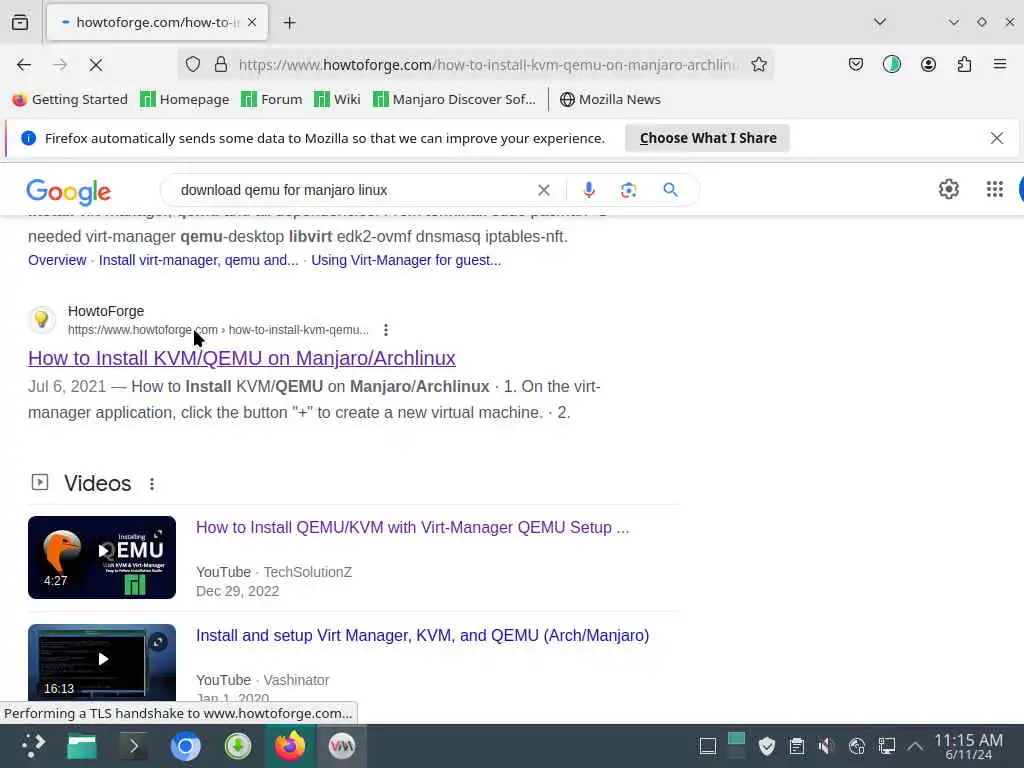This screenshot has width=1024, height=768.
Task: Open Virtual Machine Manager taskbar icon
Action: click(x=342, y=746)
